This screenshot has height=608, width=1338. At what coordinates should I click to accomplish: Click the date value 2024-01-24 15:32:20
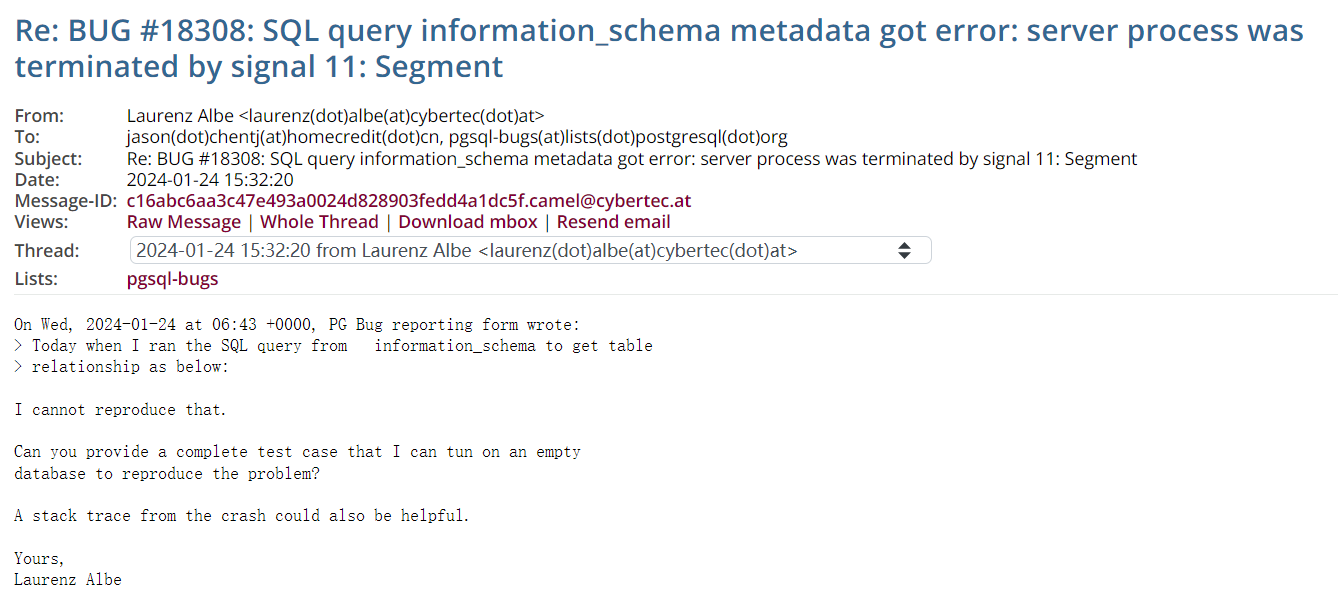[x=210, y=180]
